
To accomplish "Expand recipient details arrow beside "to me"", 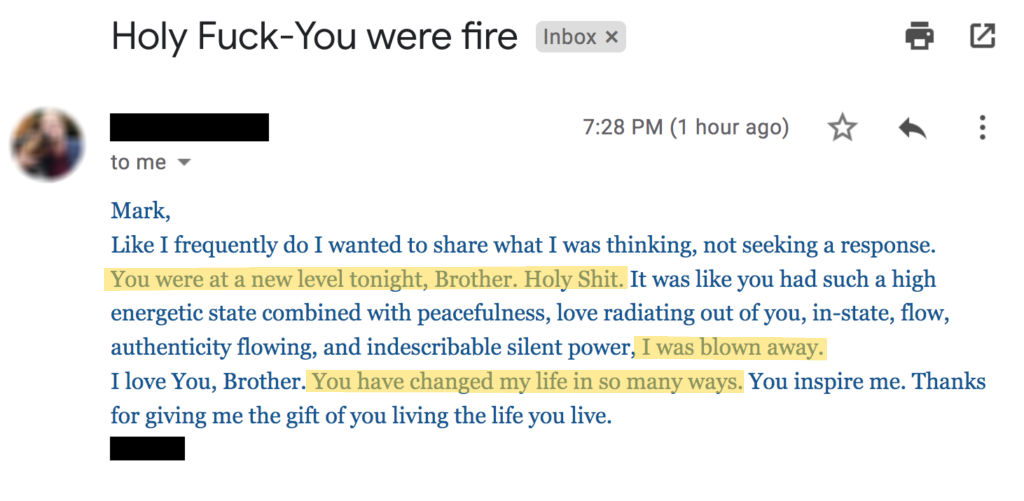I will point(183,162).
